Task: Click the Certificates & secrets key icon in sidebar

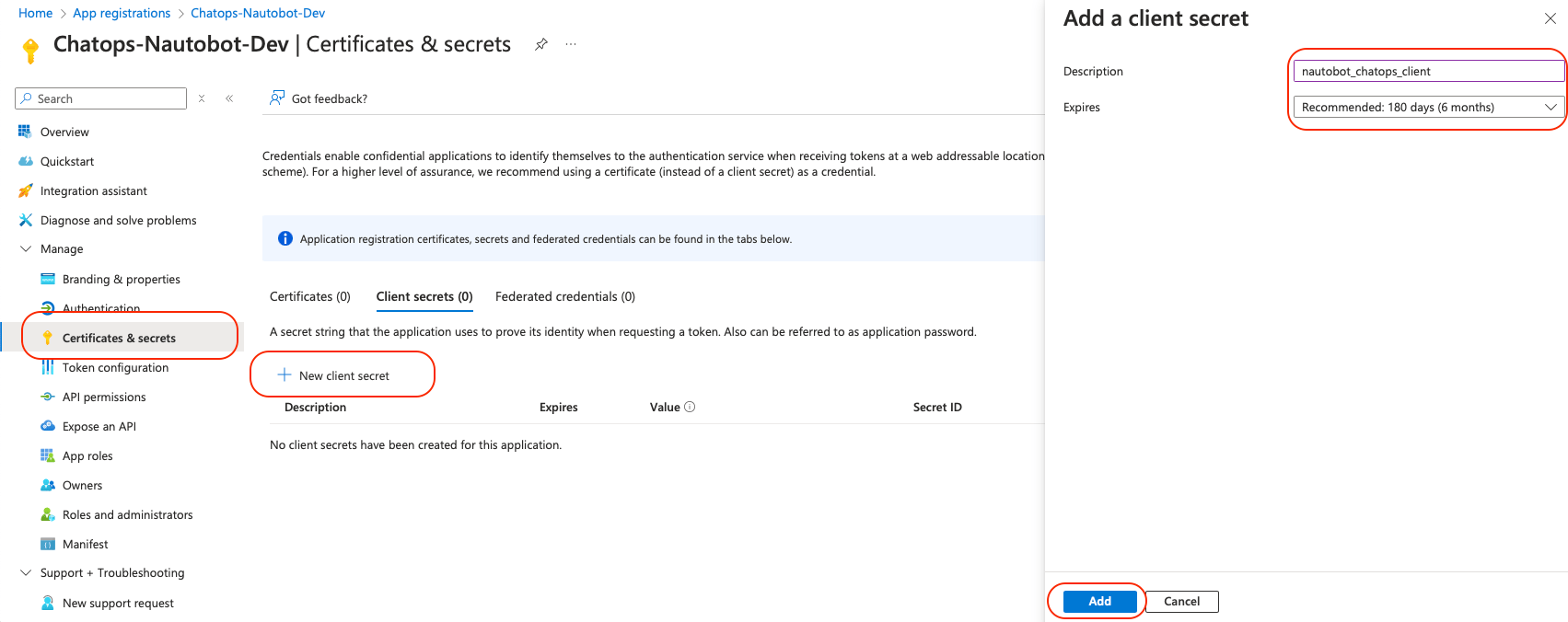Action: click(x=48, y=338)
